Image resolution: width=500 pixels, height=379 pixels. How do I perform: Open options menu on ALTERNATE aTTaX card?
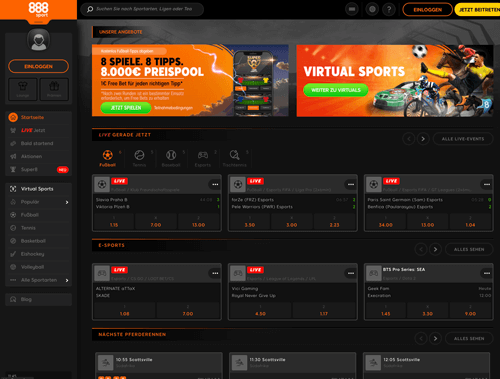(x=215, y=273)
